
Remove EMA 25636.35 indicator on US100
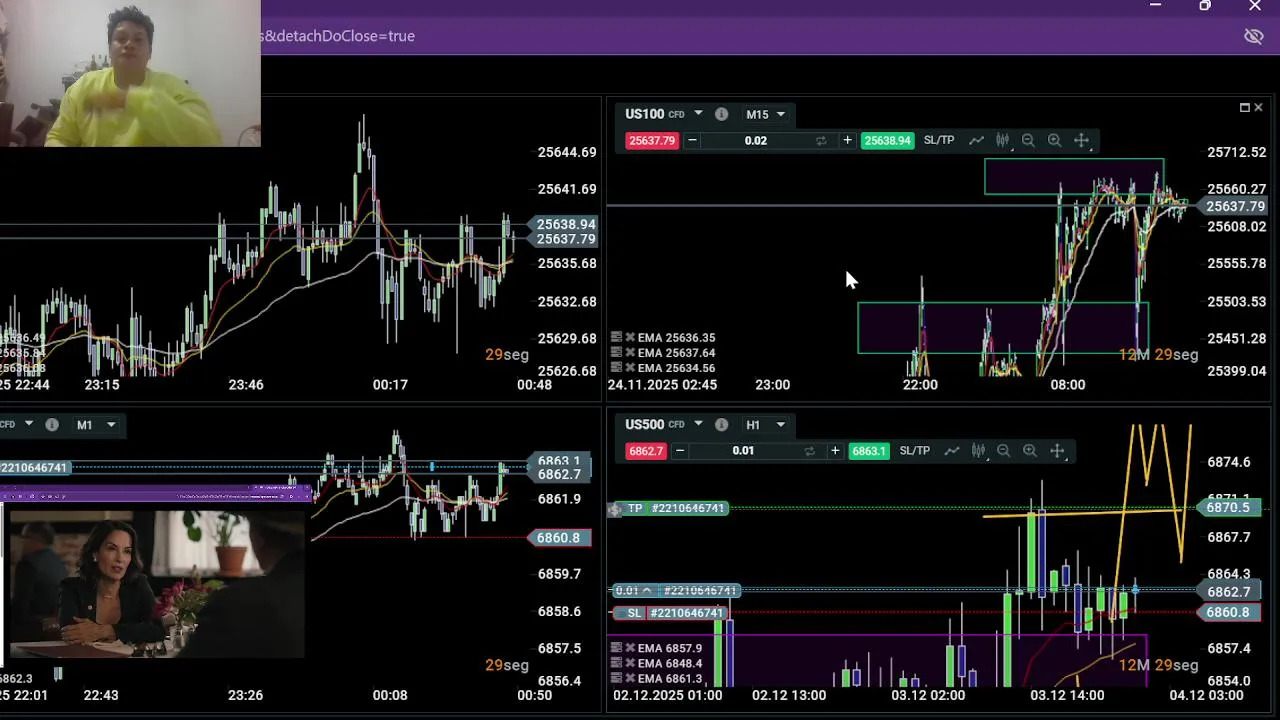(631, 338)
